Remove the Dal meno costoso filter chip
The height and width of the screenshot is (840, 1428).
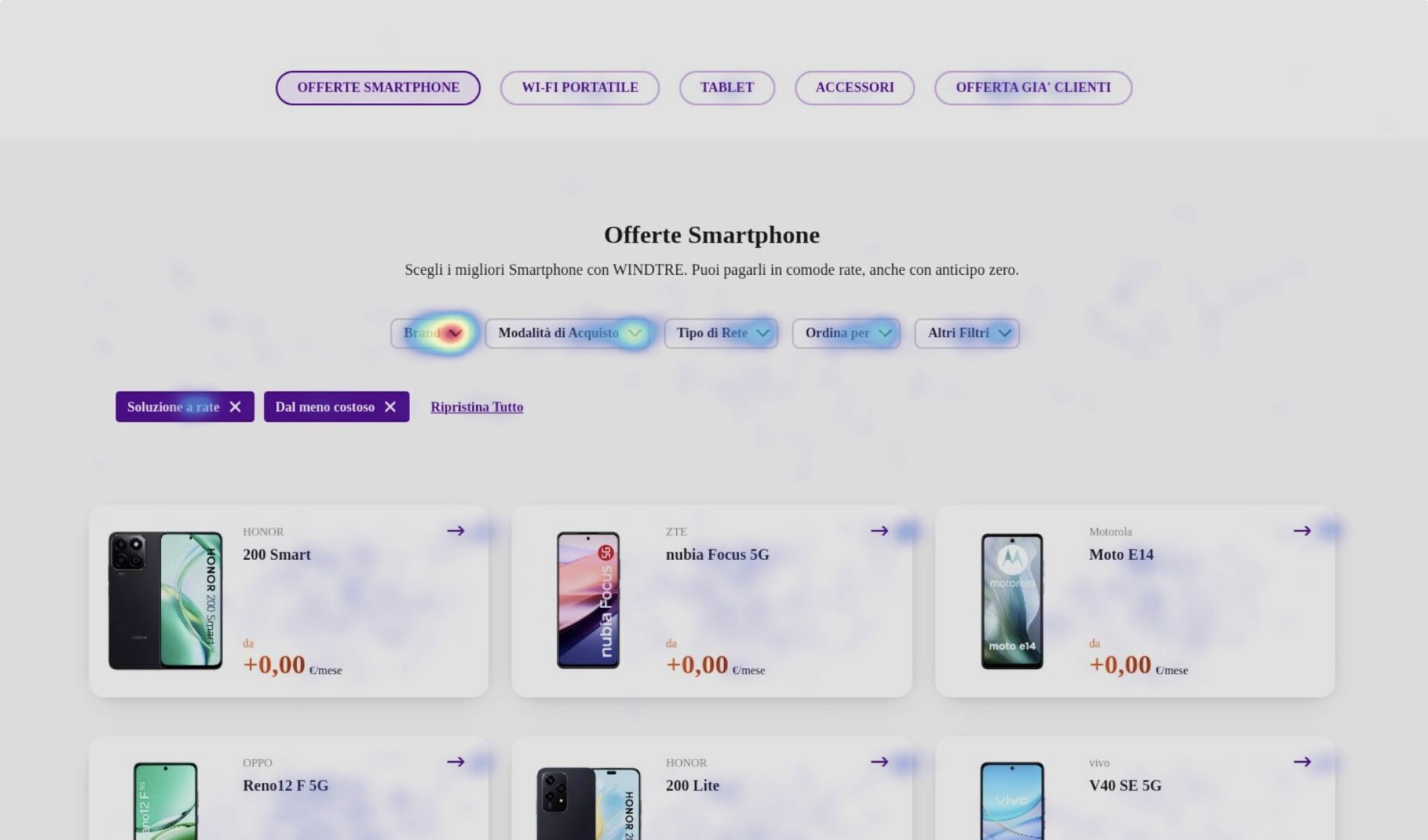pos(390,406)
